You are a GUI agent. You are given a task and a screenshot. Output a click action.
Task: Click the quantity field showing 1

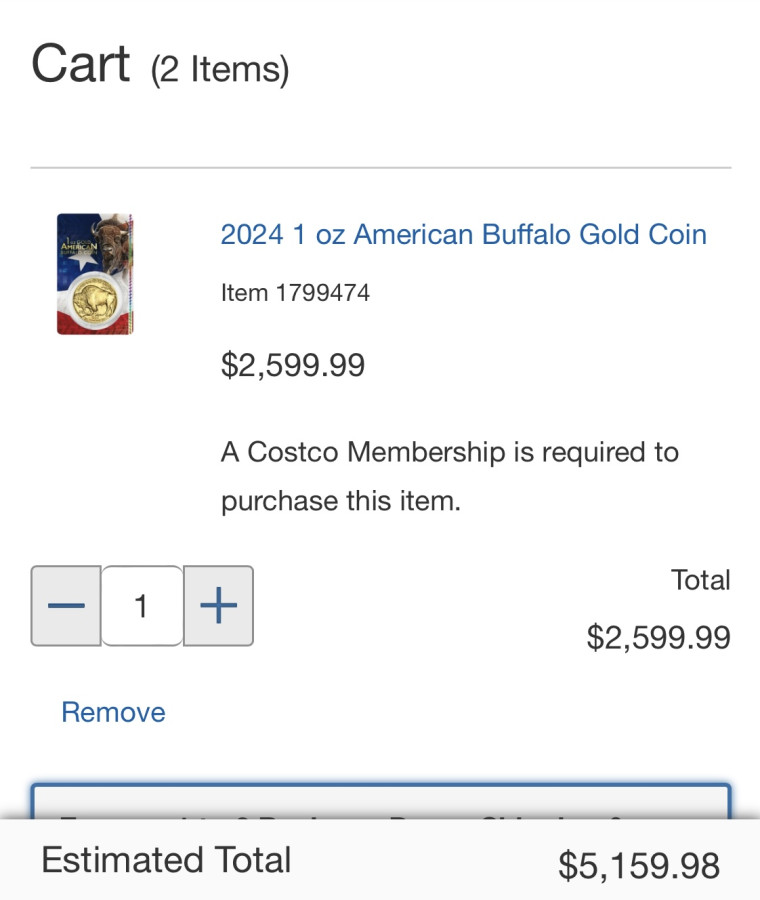pos(142,606)
